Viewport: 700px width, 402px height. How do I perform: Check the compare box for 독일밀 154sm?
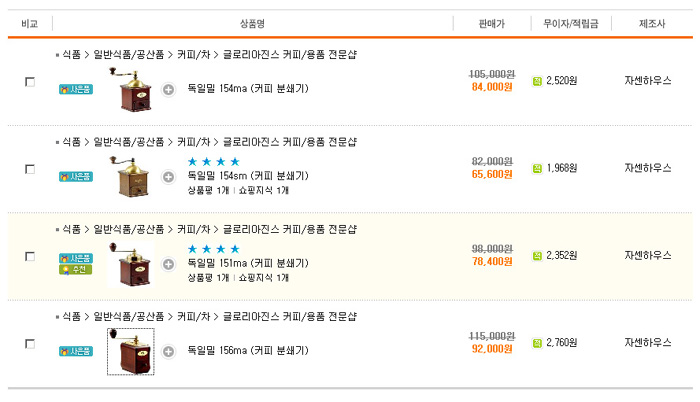pos(30,169)
